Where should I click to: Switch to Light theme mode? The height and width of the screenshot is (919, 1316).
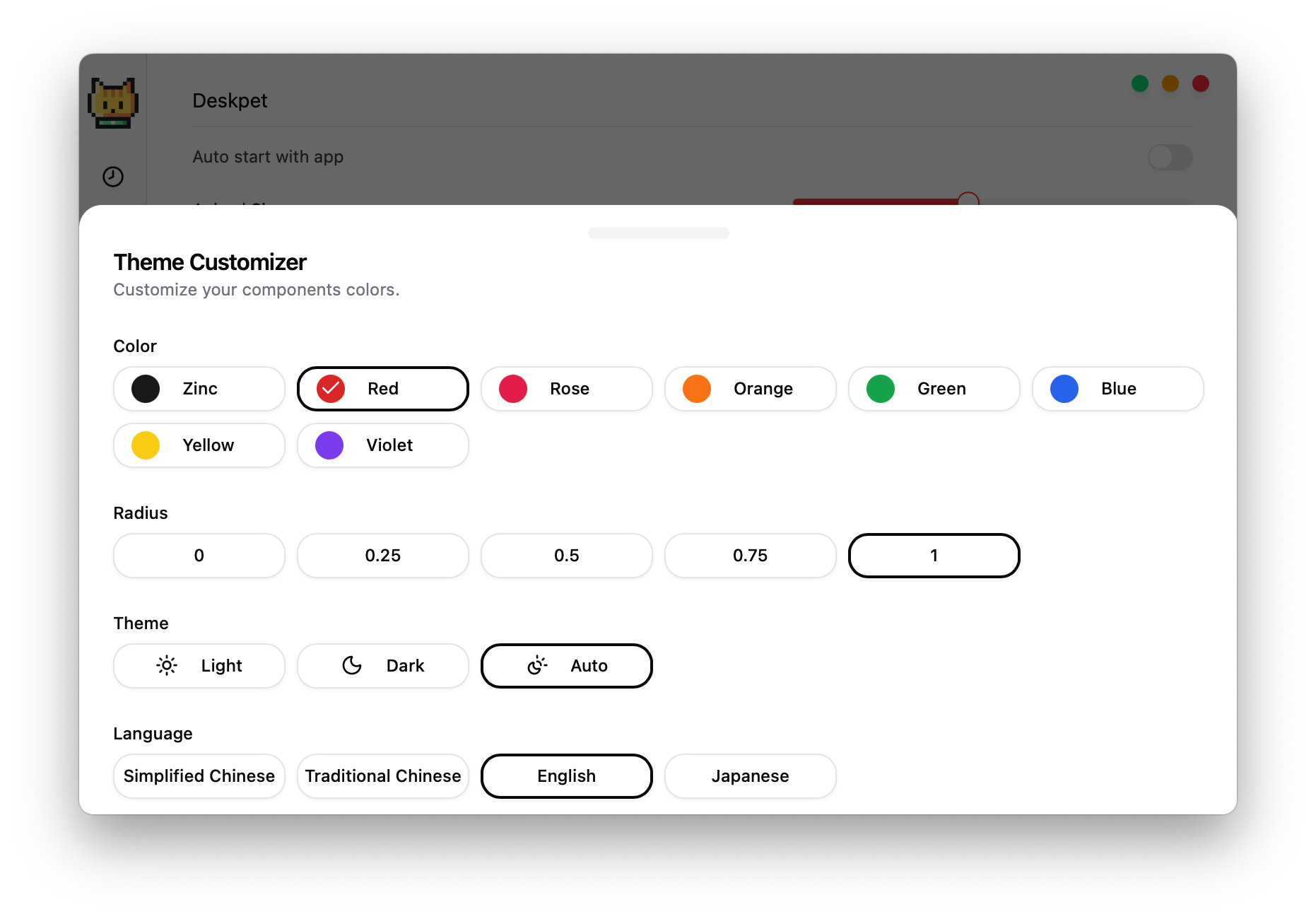199,666
